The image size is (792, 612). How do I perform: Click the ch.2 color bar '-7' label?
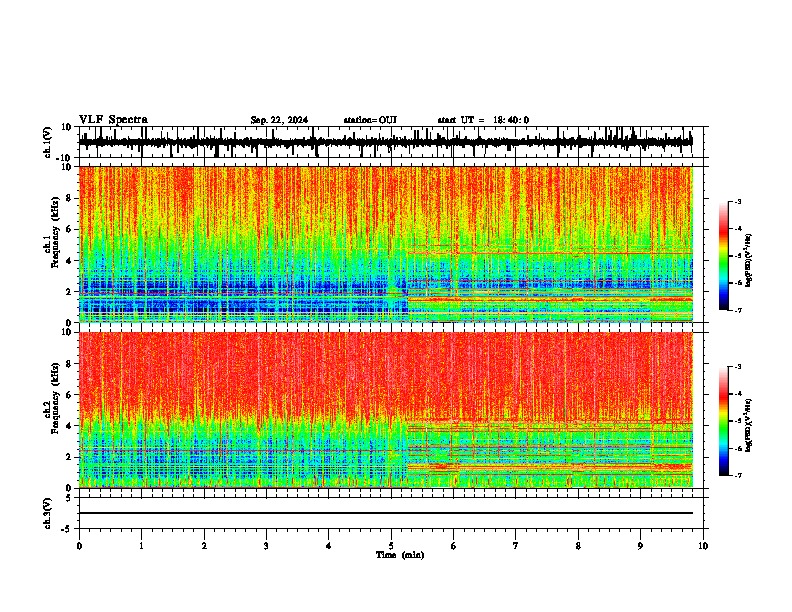738,475
